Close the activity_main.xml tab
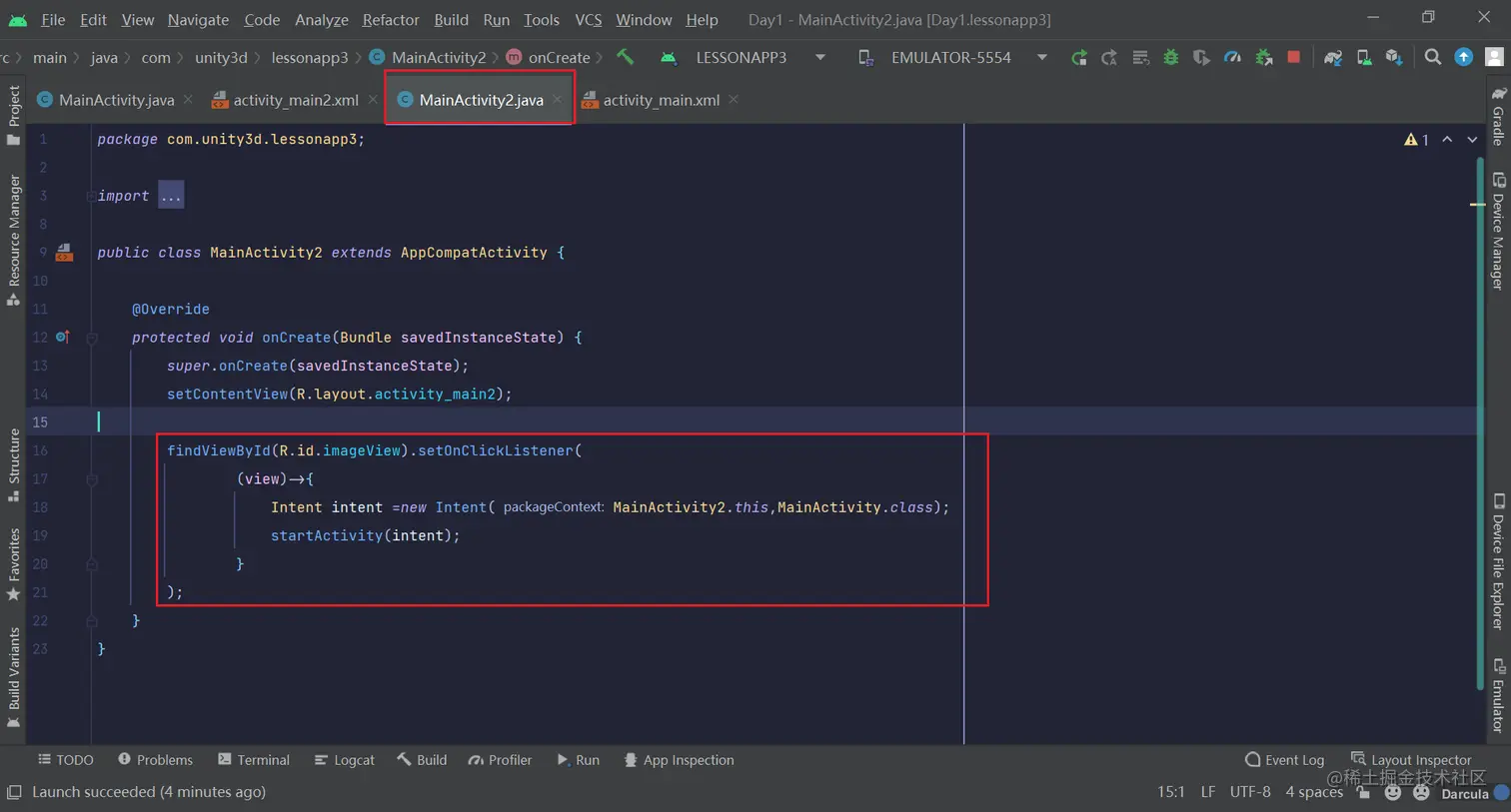 click(734, 99)
